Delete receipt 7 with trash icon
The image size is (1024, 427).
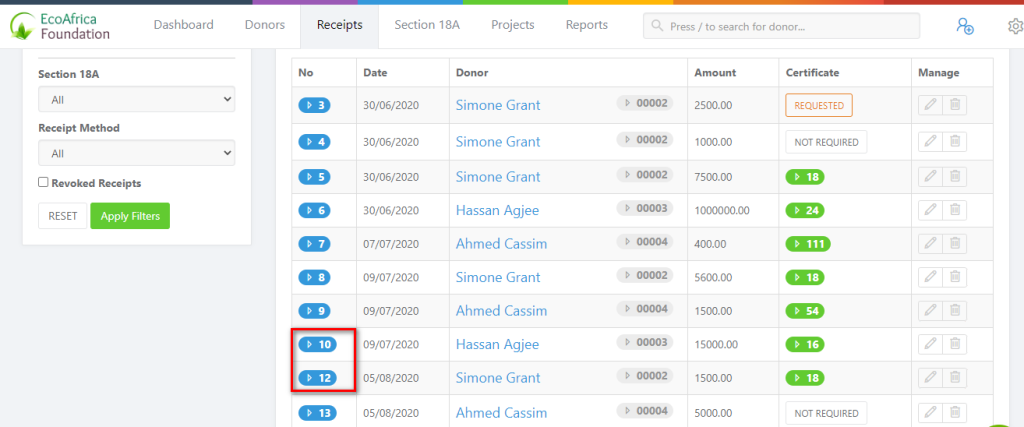[x=955, y=244]
